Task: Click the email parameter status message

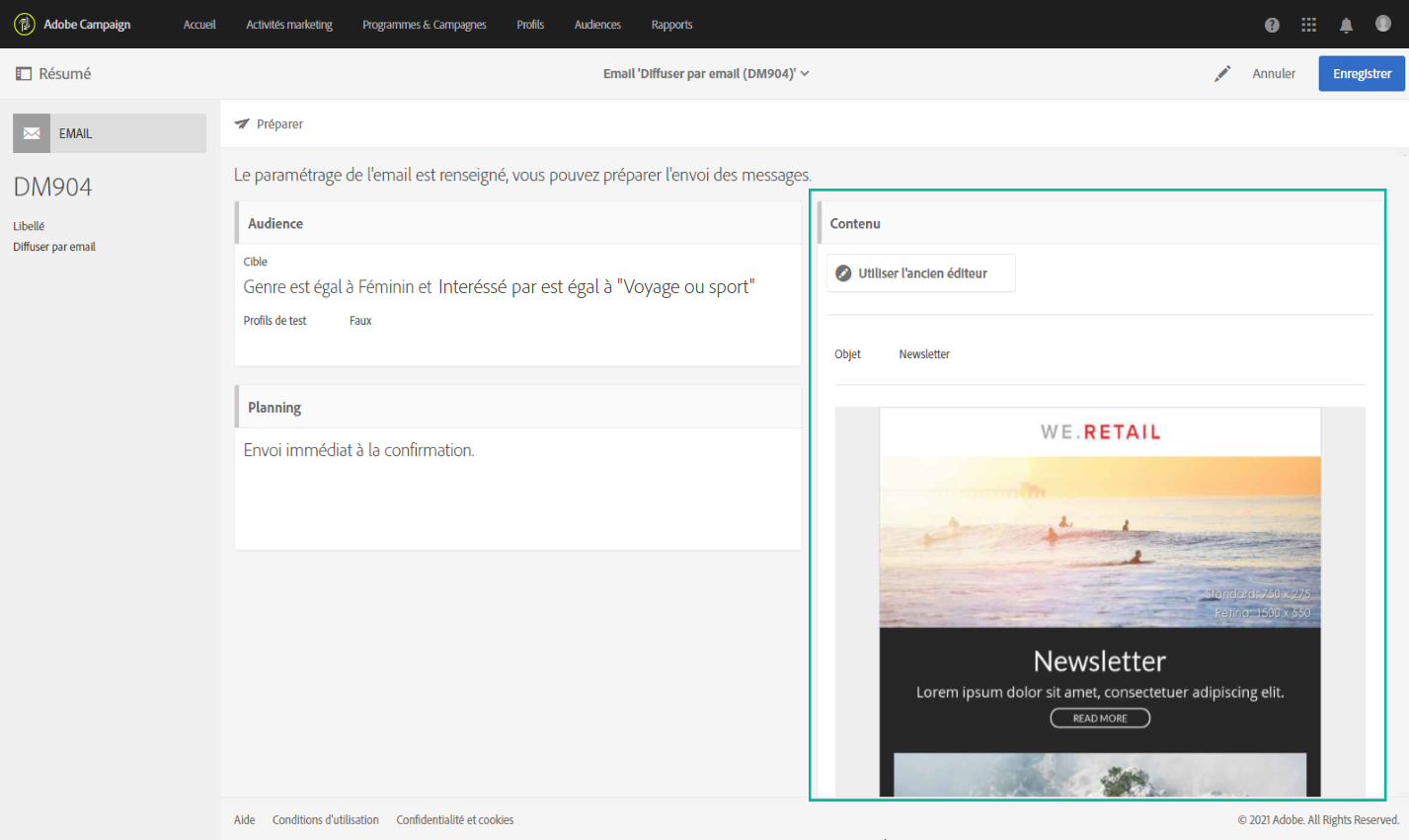Action: coord(522,176)
